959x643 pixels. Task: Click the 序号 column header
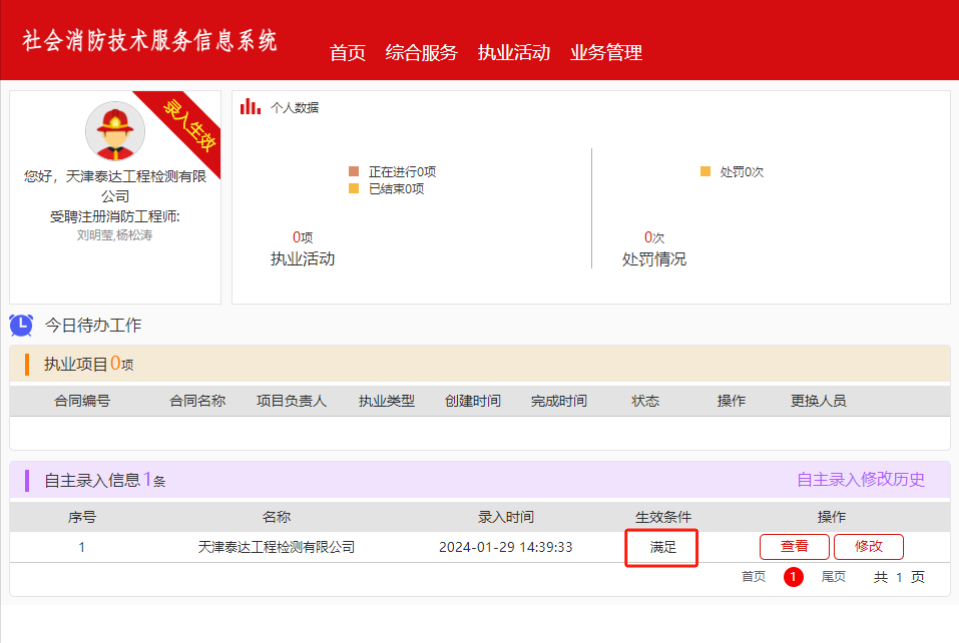pyautogui.click(x=82, y=517)
